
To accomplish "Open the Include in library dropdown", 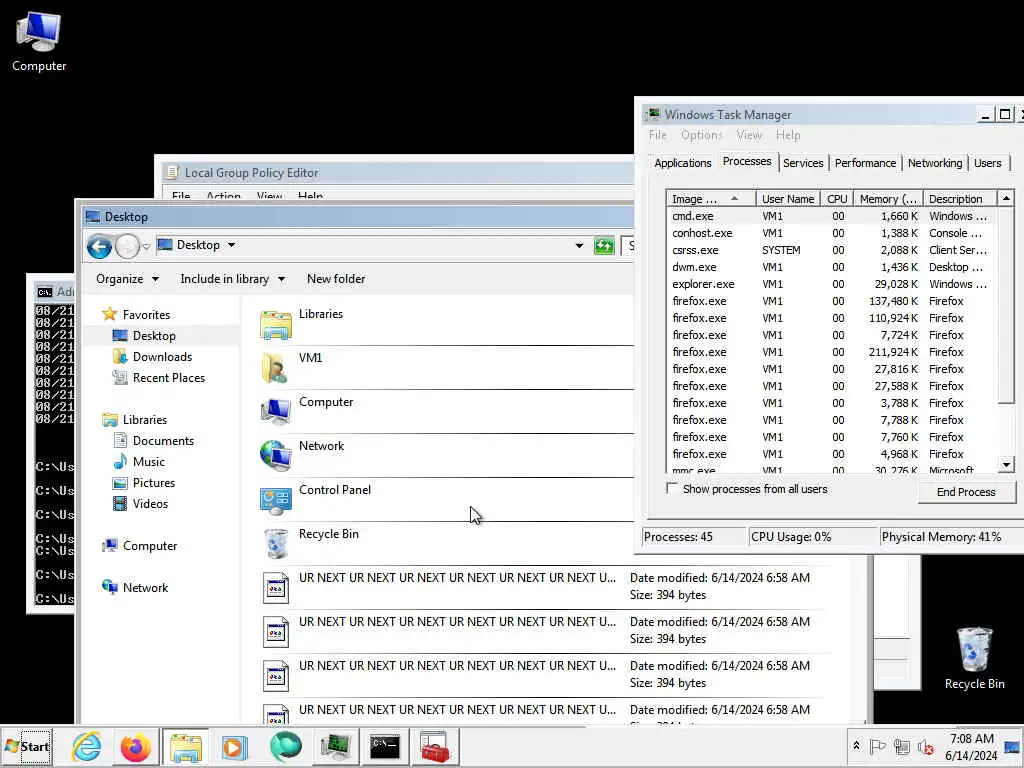I will click(232, 279).
